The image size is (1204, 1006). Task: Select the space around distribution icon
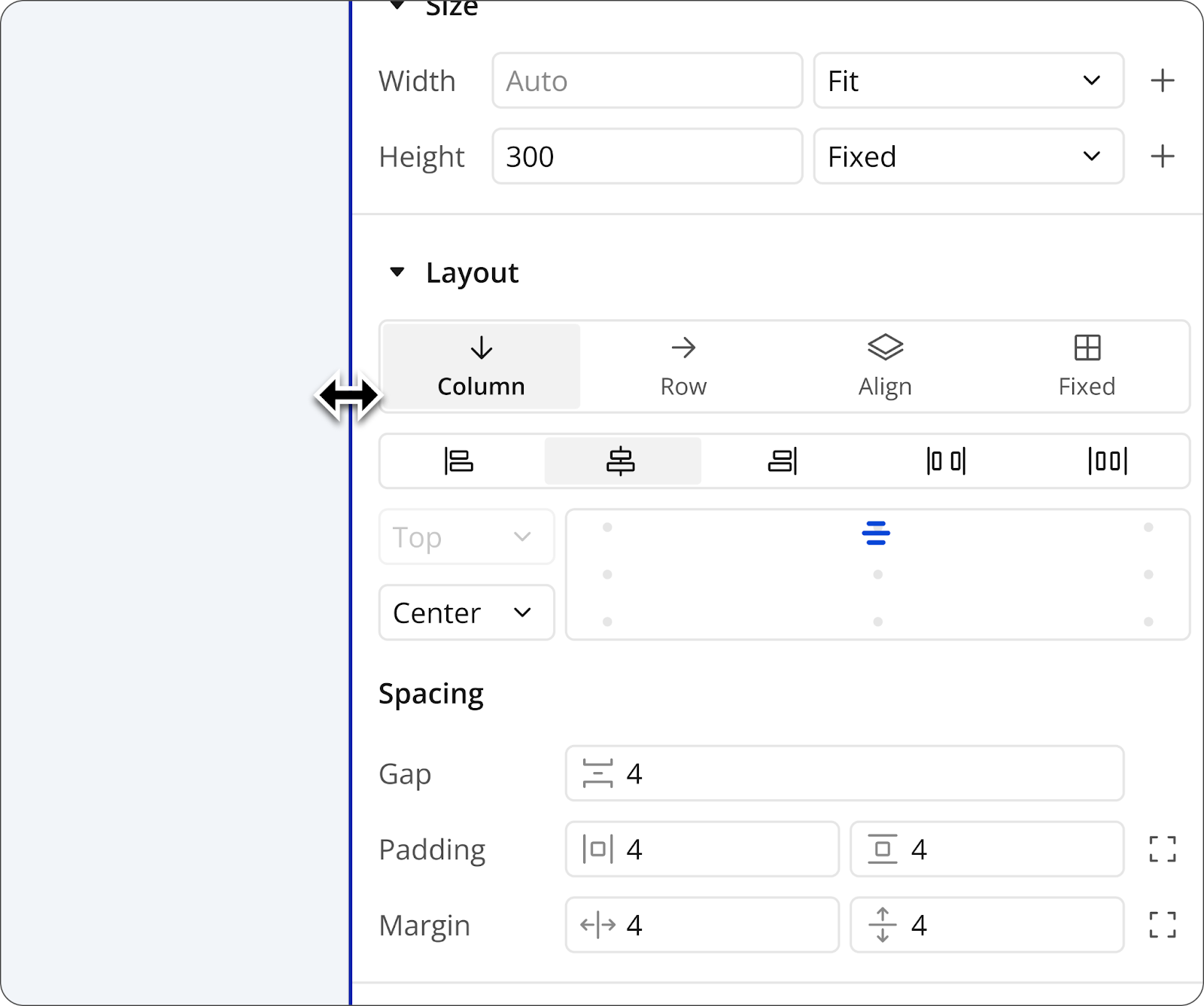1108,460
